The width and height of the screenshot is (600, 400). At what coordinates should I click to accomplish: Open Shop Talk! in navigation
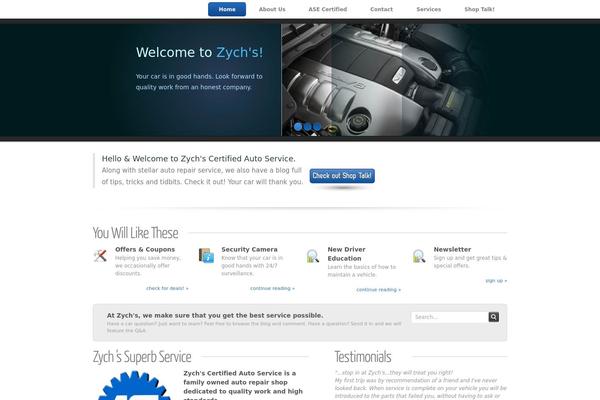click(x=479, y=9)
